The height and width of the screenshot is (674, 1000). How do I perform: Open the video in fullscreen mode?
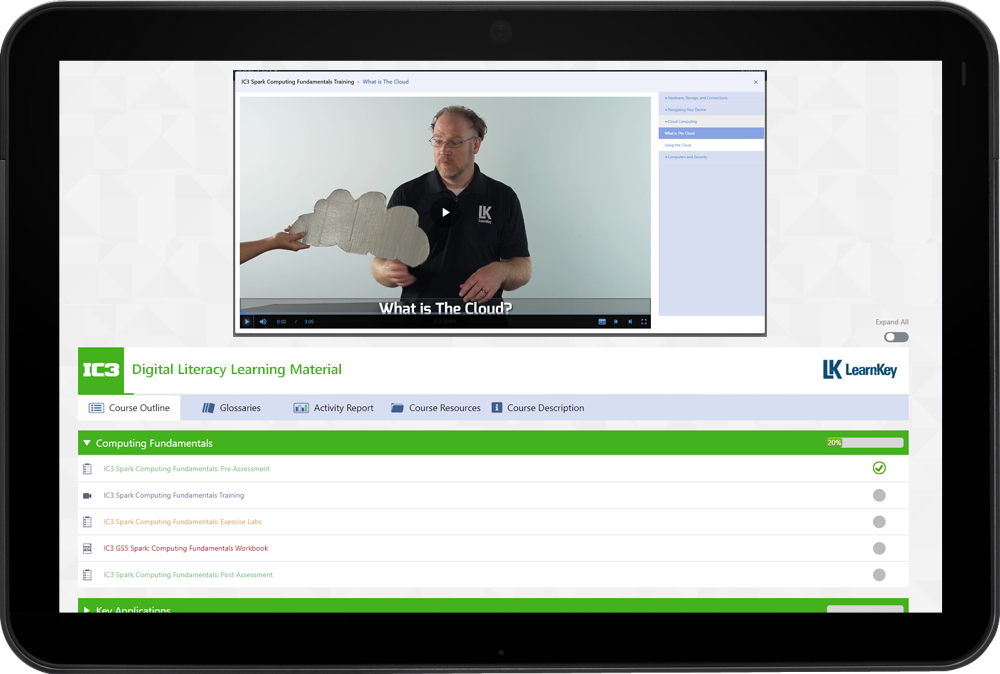click(x=644, y=321)
